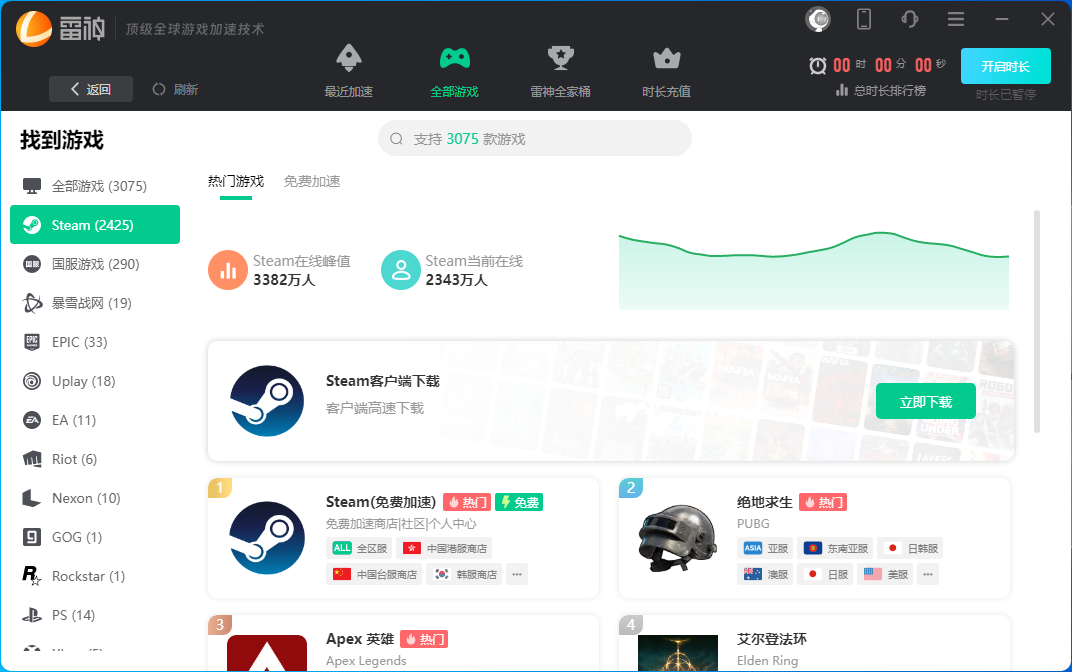Click the mobile phone icon in title bar
1072x672 pixels.
[864, 19]
